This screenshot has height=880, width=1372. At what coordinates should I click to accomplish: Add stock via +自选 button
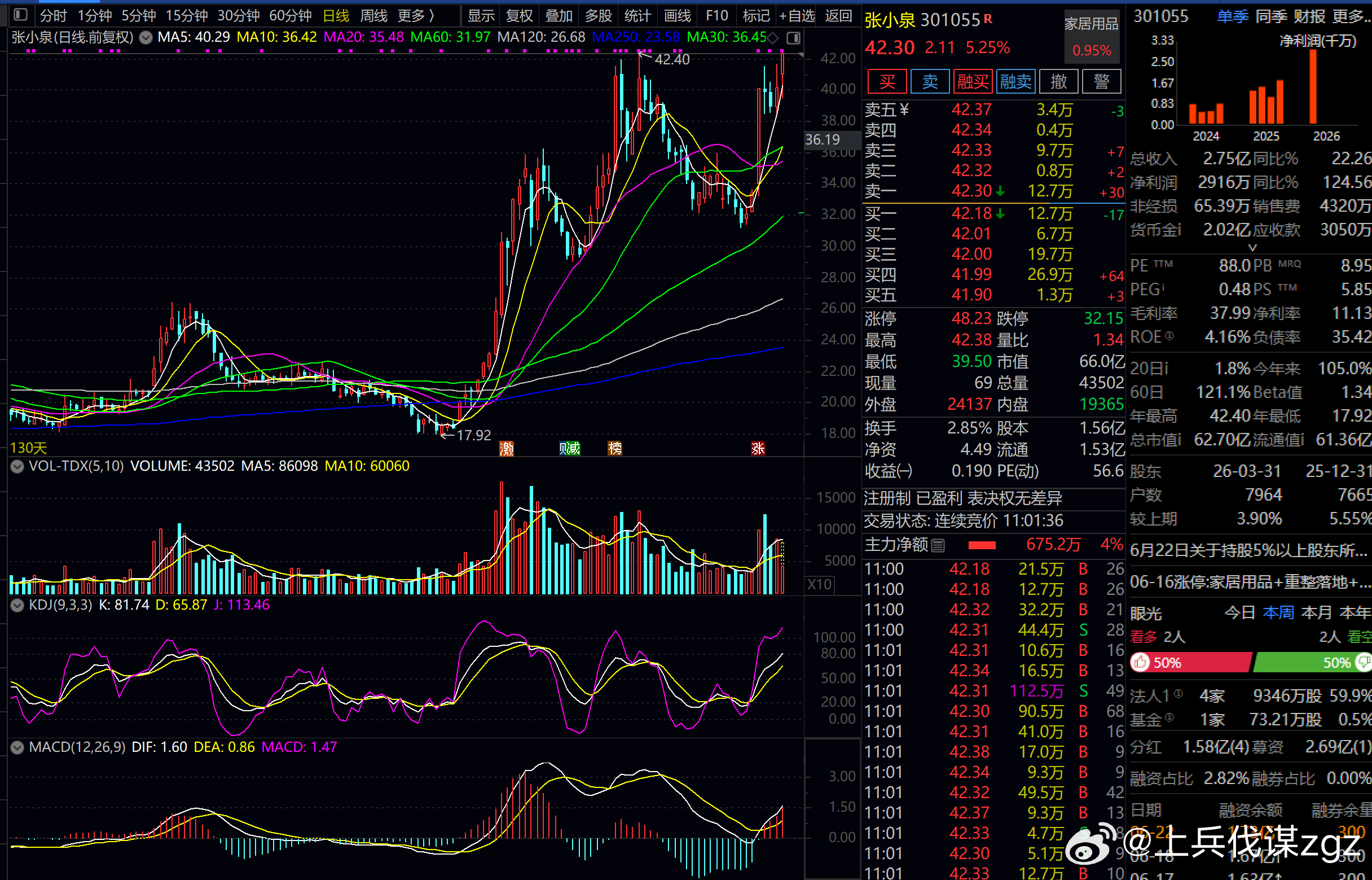797,15
